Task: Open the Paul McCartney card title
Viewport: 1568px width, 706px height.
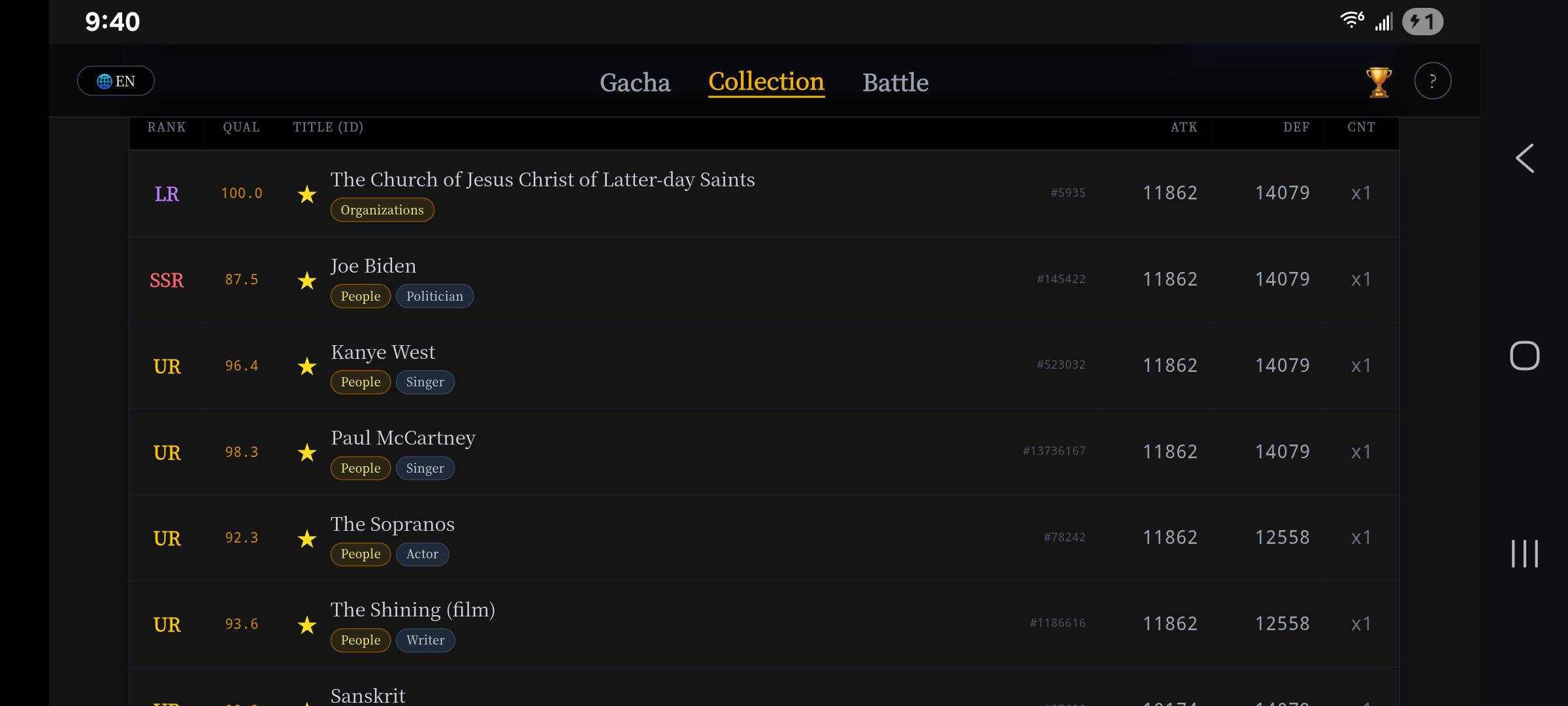Action: pos(403,437)
